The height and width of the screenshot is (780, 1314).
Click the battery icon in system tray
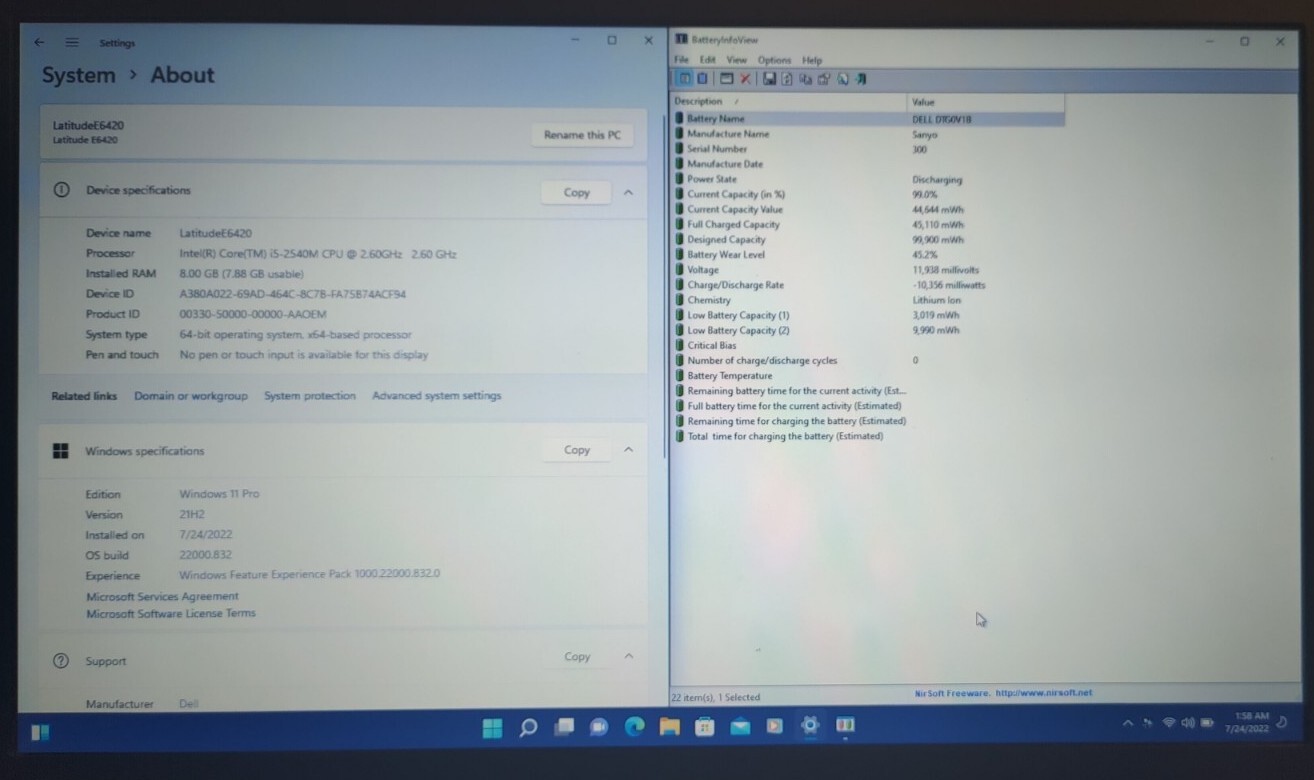point(1207,722)
